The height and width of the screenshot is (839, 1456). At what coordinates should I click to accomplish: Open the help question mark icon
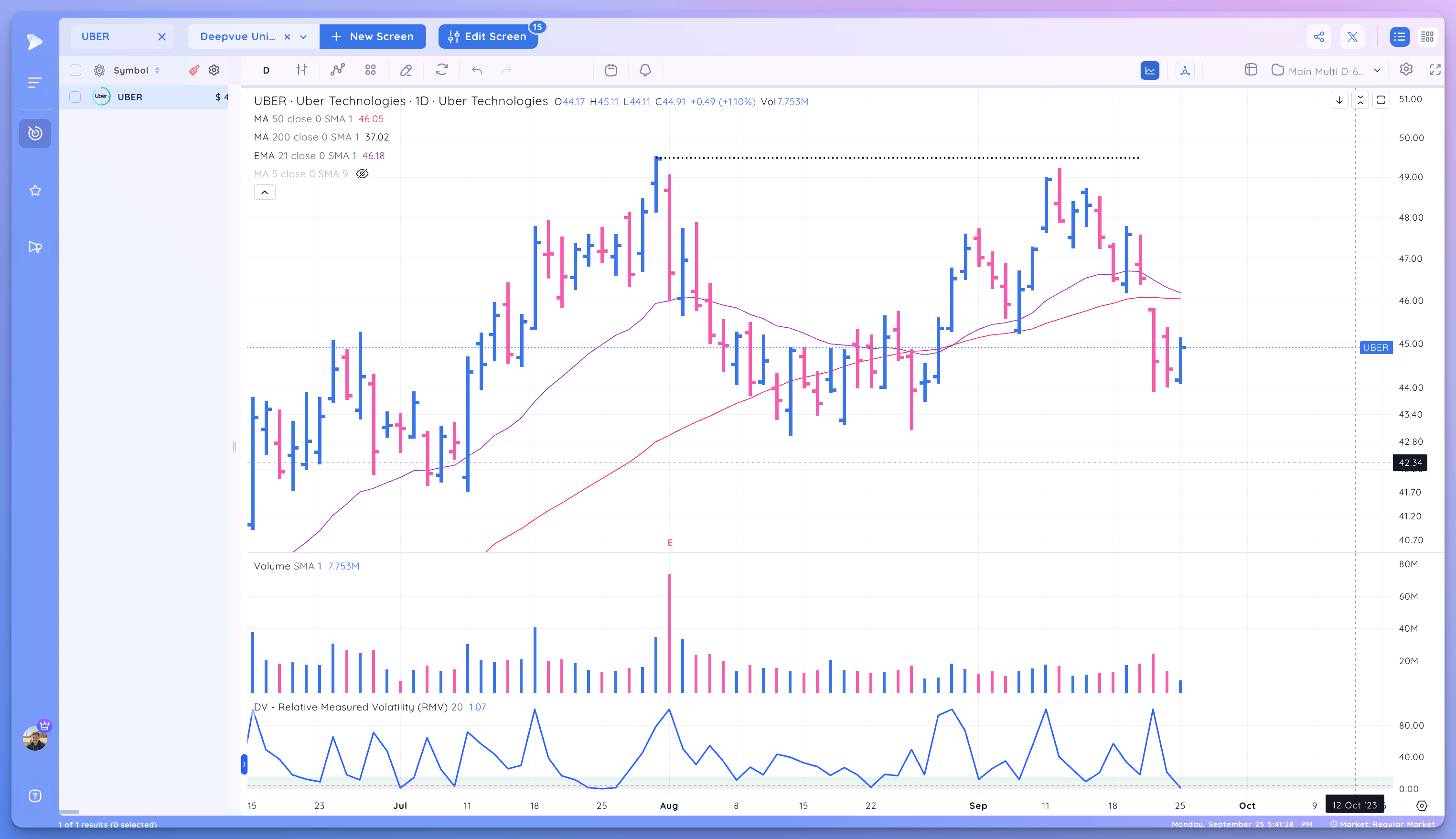35,796
